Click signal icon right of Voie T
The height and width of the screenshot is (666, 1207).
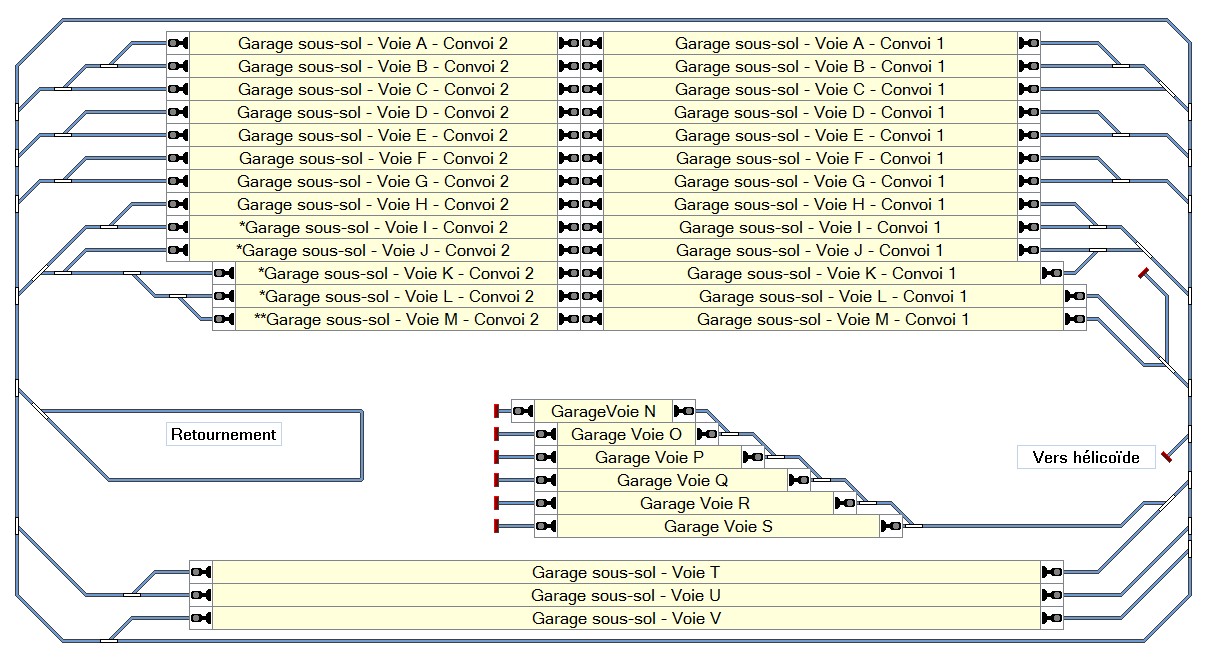tap(1053, 572)
